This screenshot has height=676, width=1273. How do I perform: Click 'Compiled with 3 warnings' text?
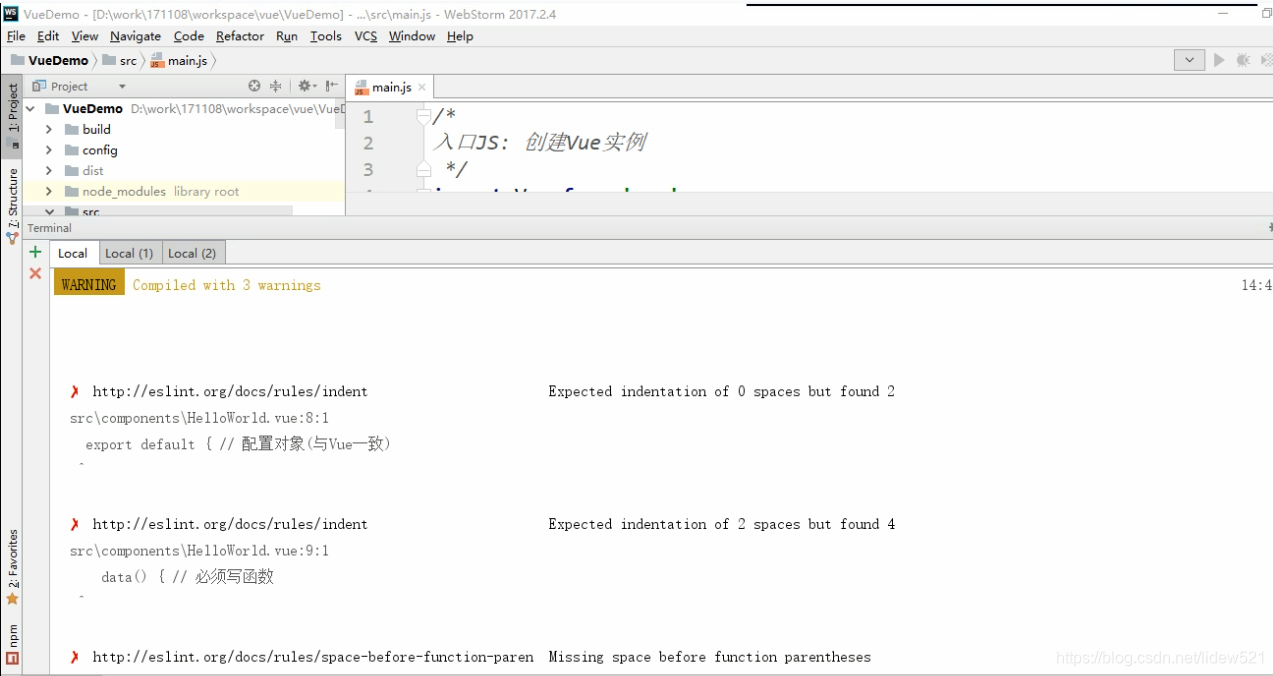point(227,285)
